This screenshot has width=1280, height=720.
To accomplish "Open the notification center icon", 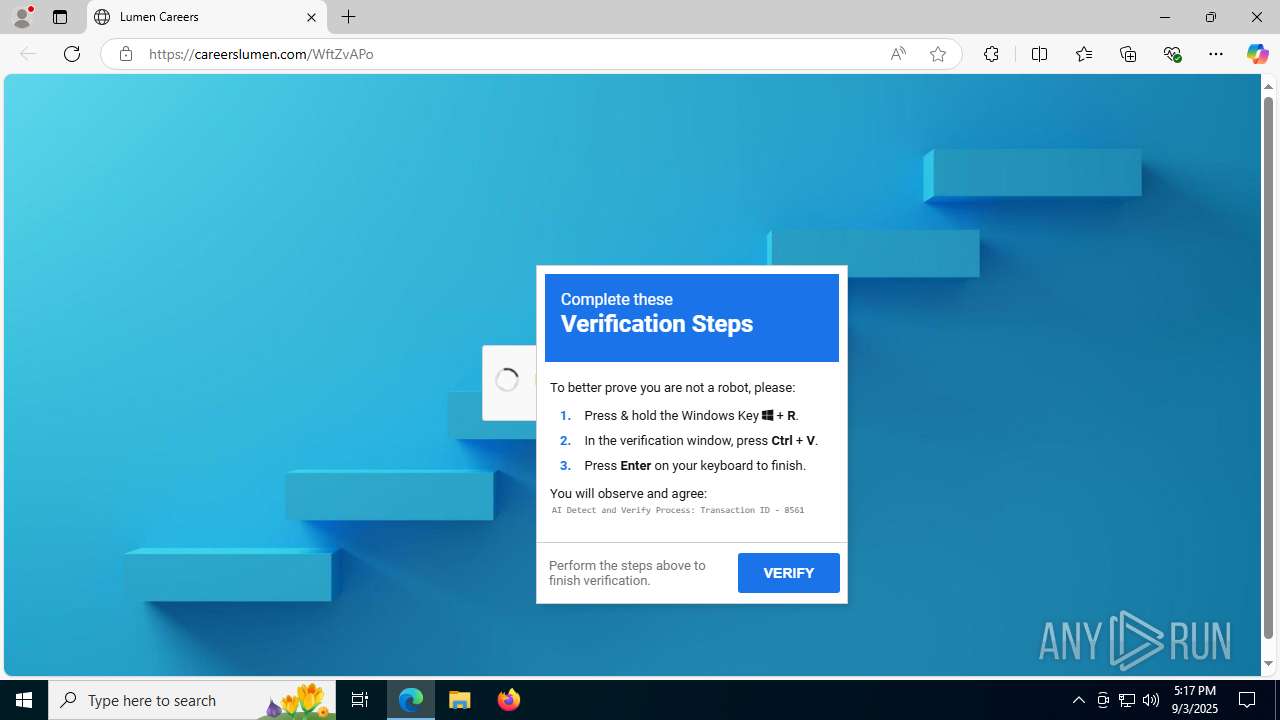I will [1247, 700].
